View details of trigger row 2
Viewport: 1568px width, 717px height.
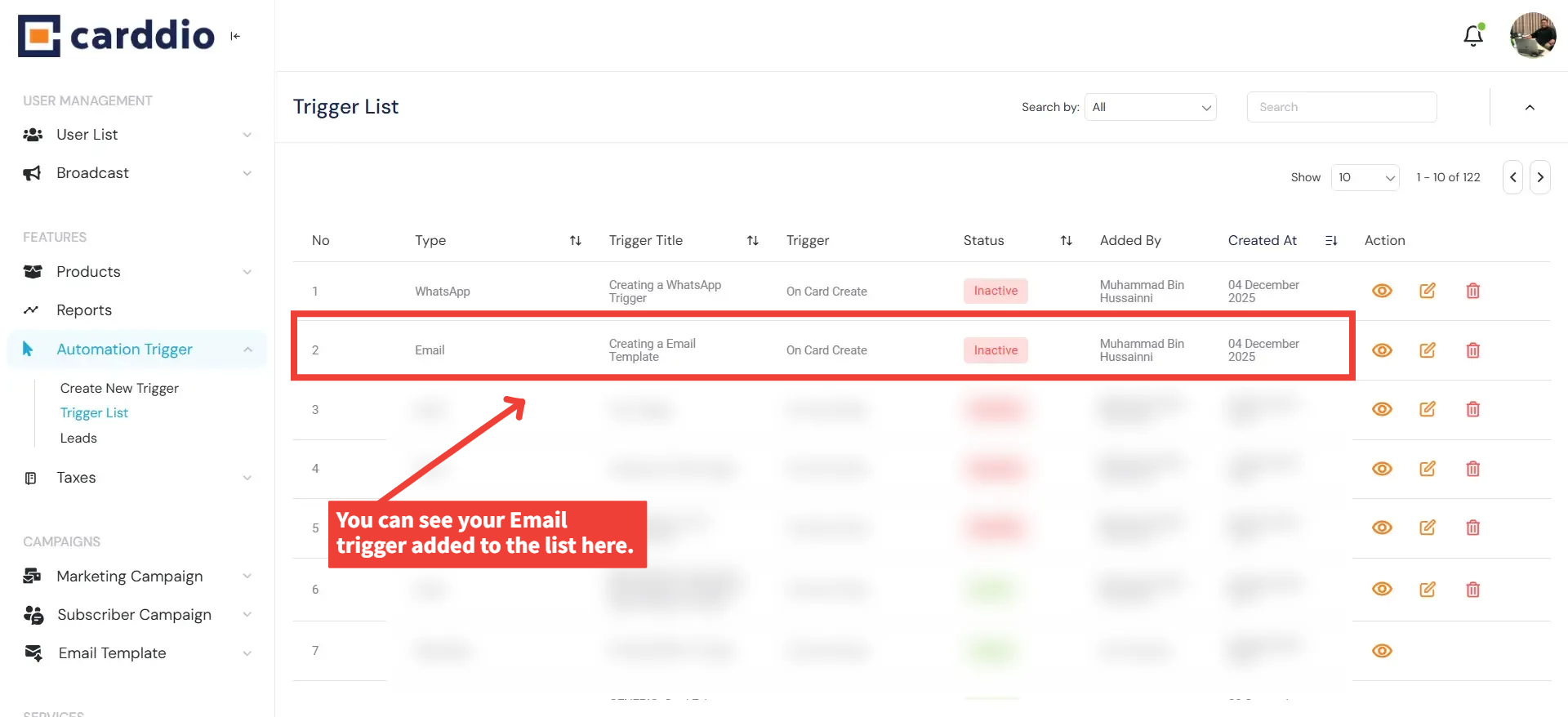pos(1382,350)
